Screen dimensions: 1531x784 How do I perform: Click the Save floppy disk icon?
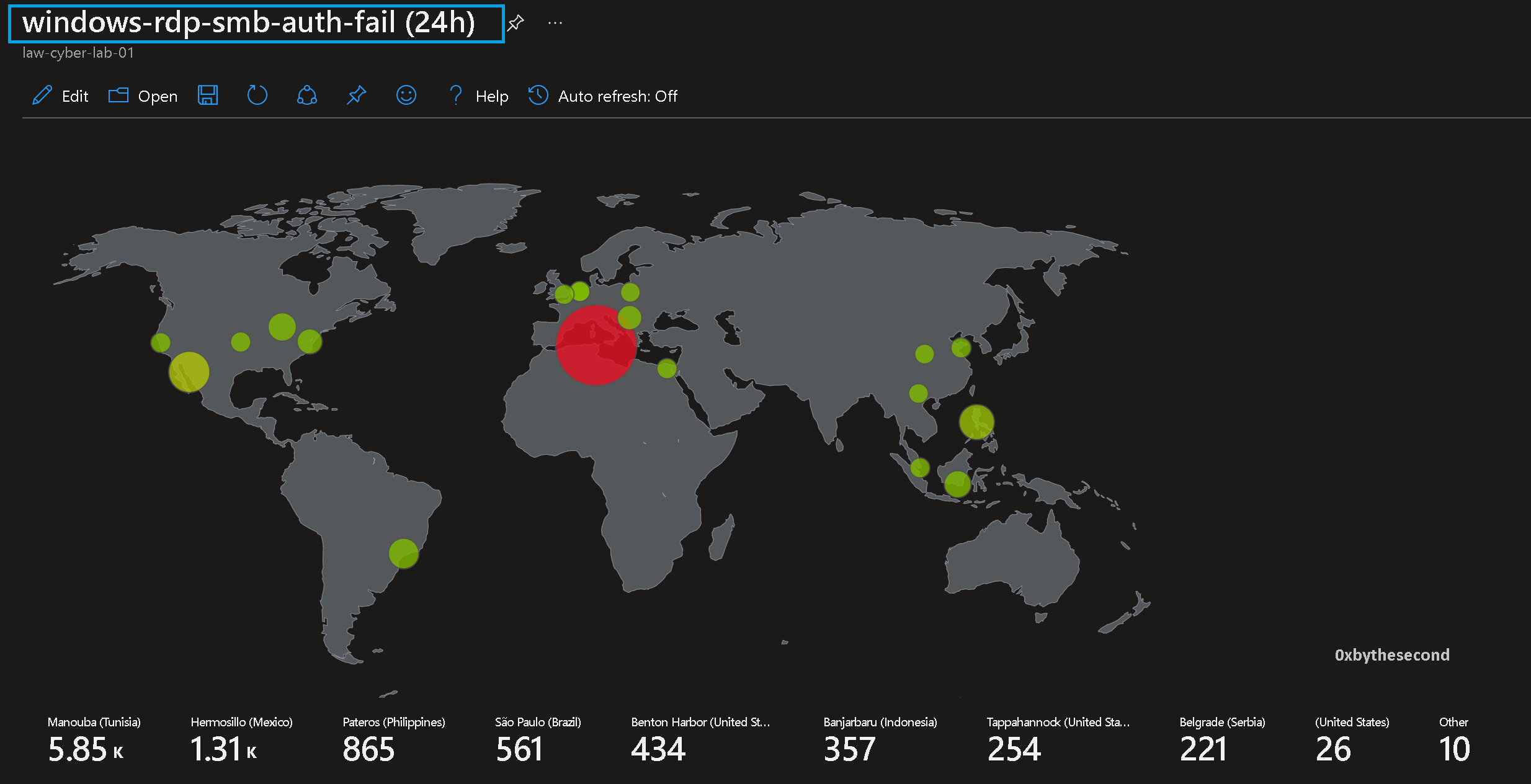[208, 96]
